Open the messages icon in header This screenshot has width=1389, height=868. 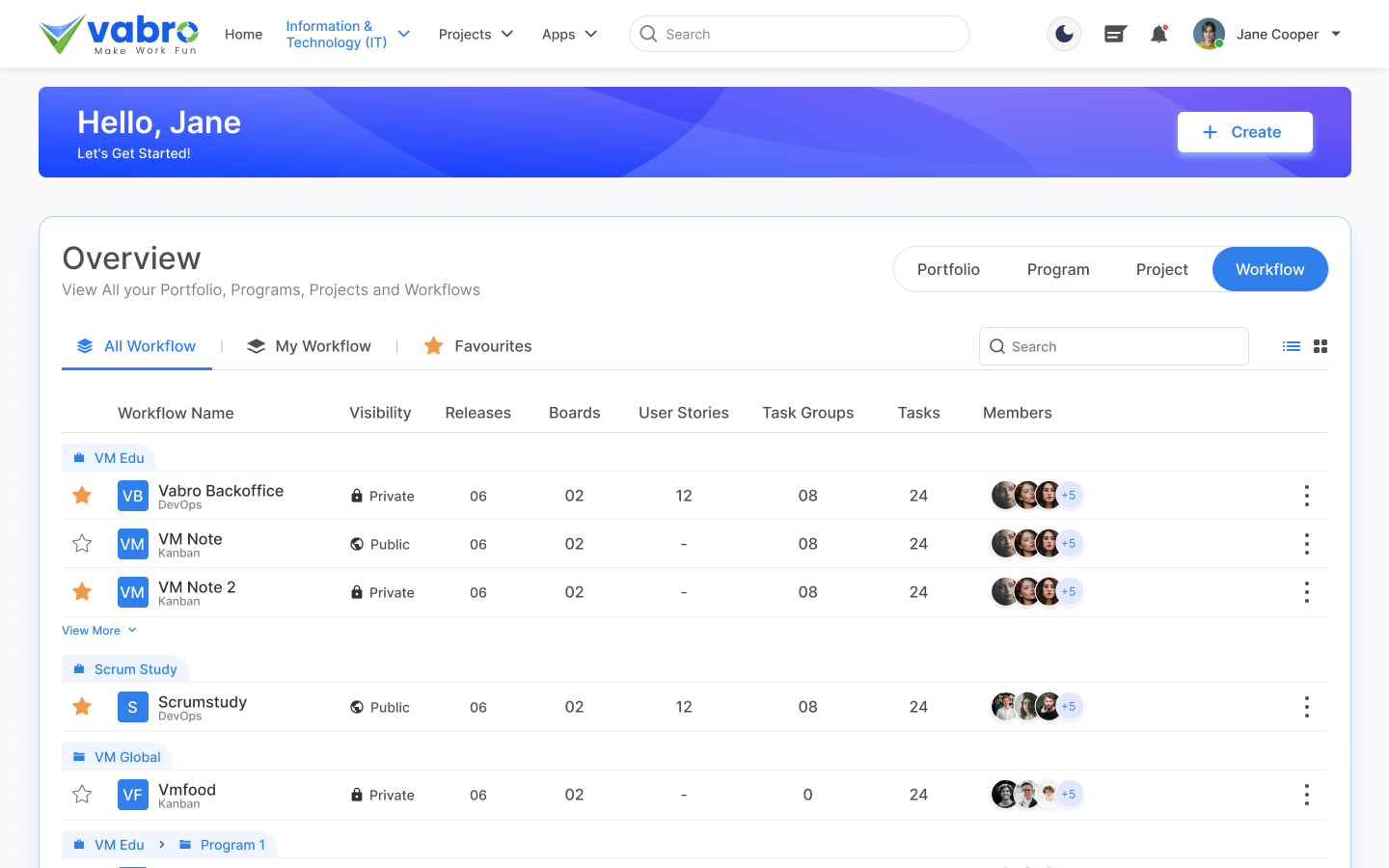click(1115, 35)
